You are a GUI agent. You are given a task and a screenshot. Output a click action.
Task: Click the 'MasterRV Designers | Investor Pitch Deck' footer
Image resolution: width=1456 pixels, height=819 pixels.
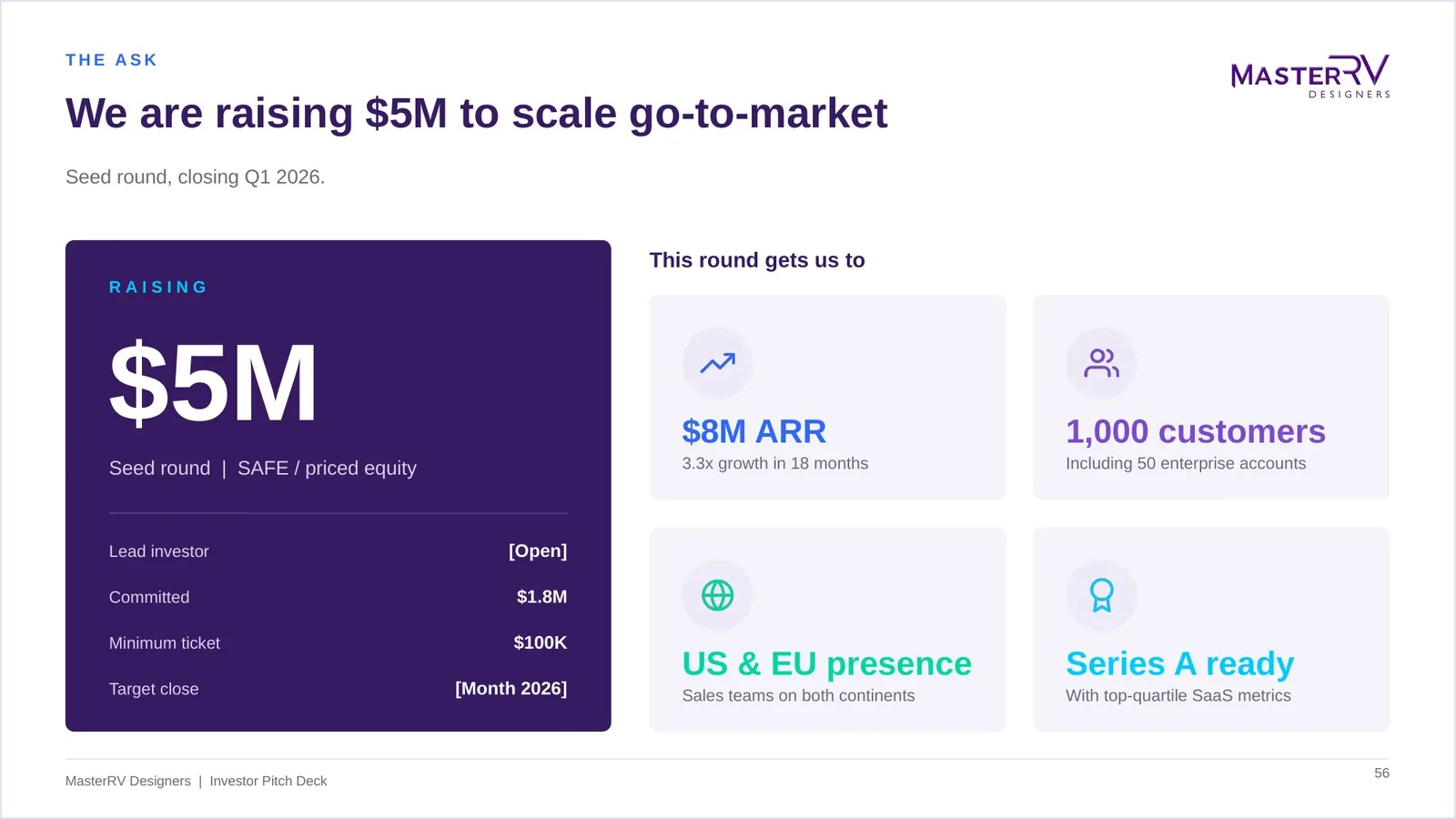(196, 781)
